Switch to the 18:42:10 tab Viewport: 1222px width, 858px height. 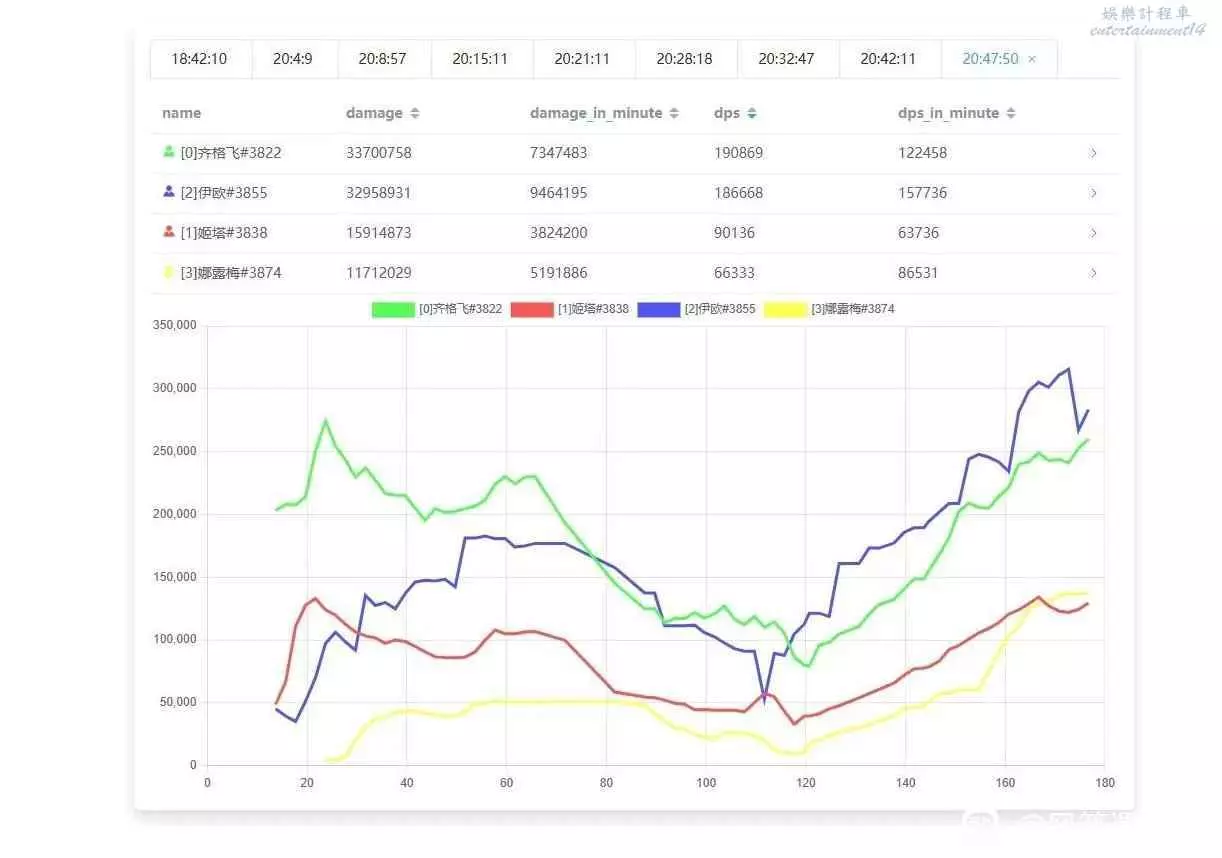[x=199, y=59]
